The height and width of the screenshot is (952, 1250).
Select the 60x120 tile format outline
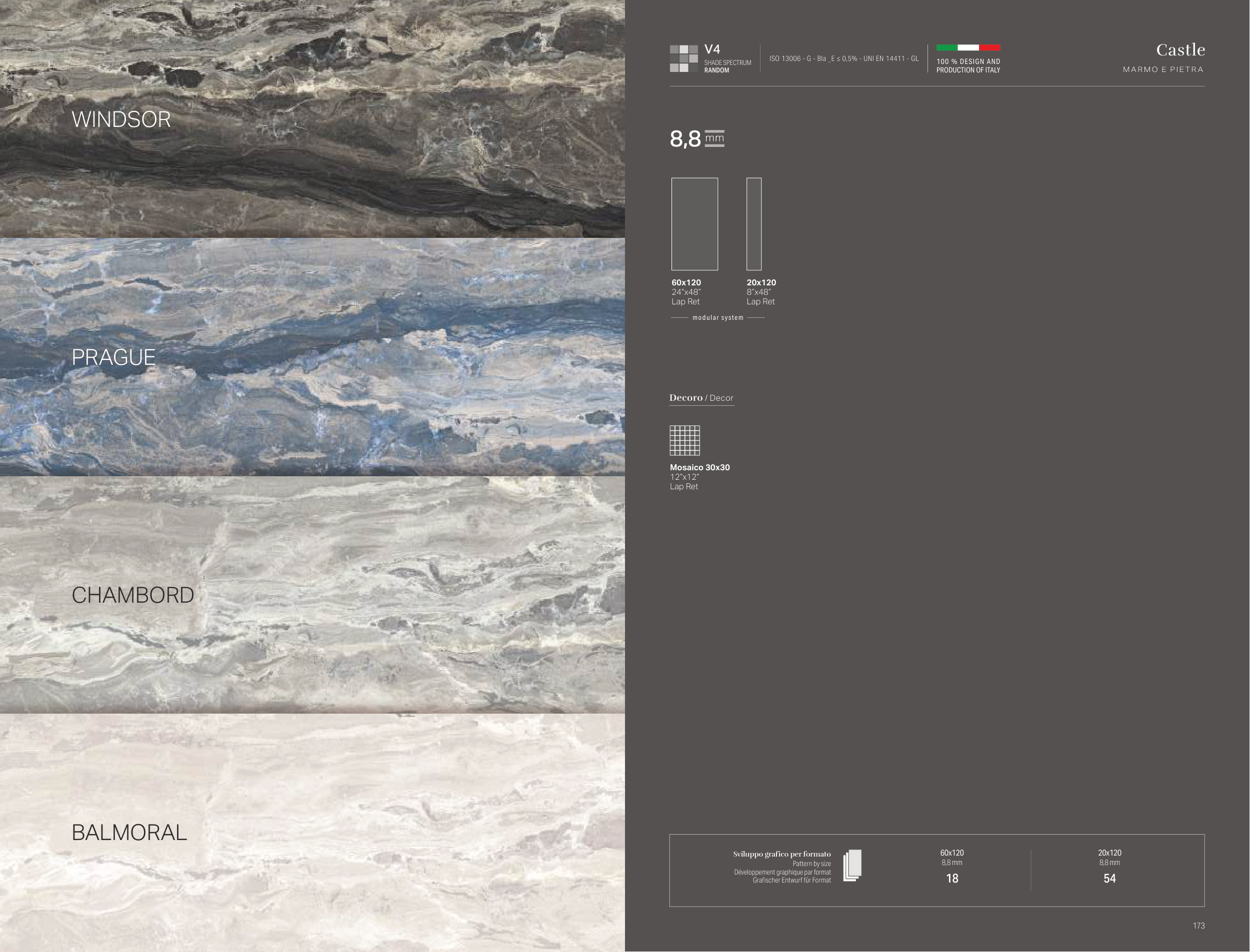(694, 224)
